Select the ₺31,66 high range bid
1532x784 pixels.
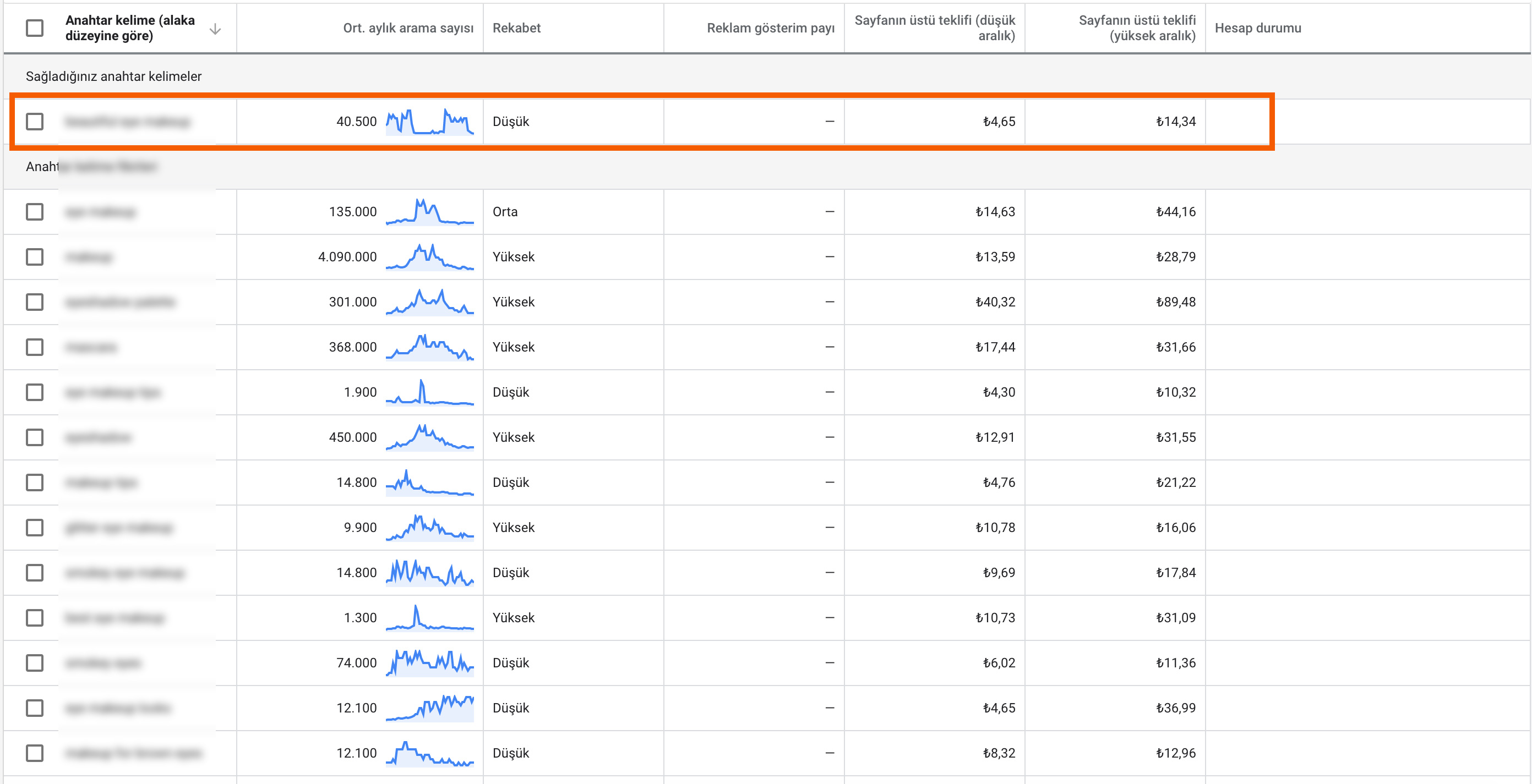pyautogui.click(x=1176, y=347)
